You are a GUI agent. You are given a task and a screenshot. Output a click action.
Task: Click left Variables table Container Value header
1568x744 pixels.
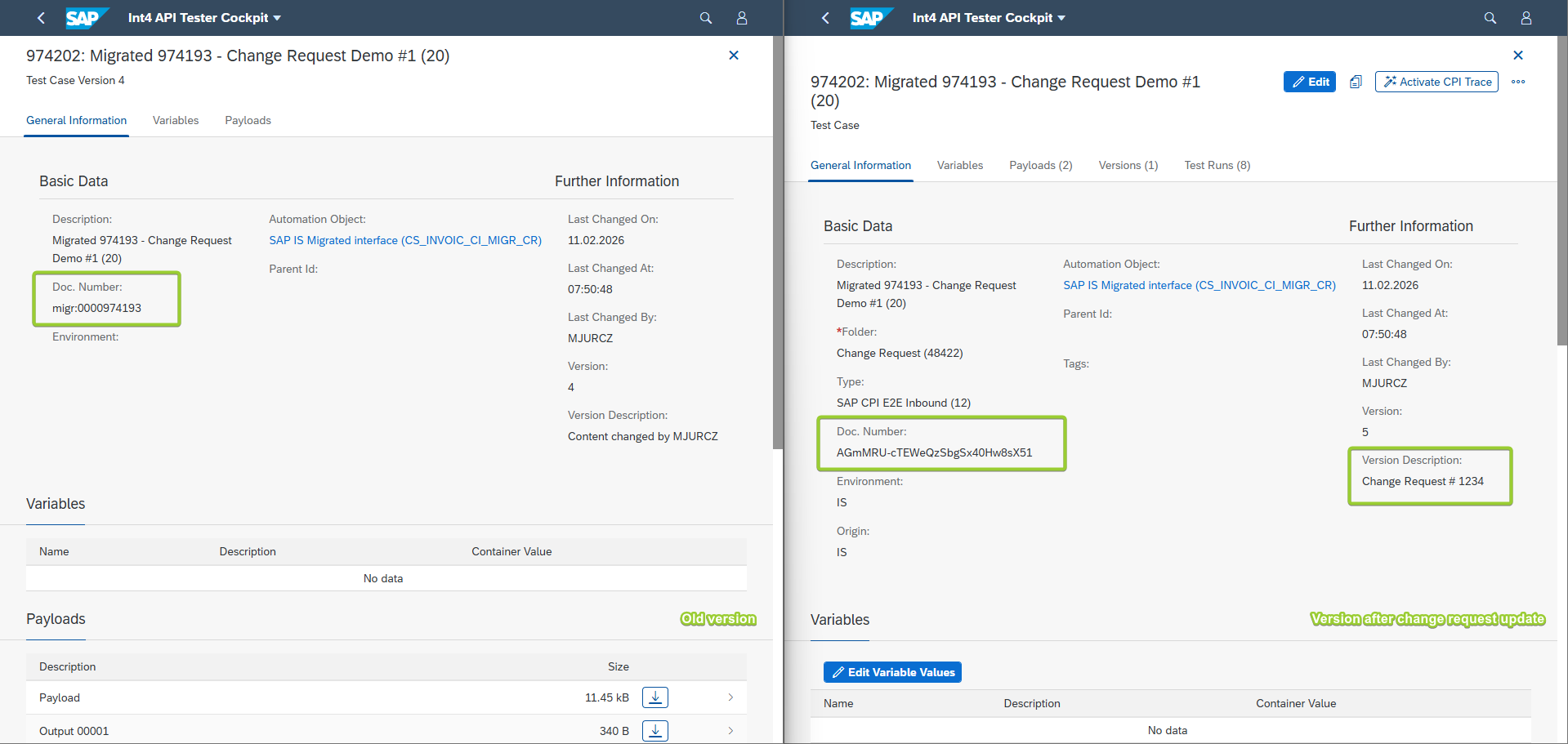511,551
